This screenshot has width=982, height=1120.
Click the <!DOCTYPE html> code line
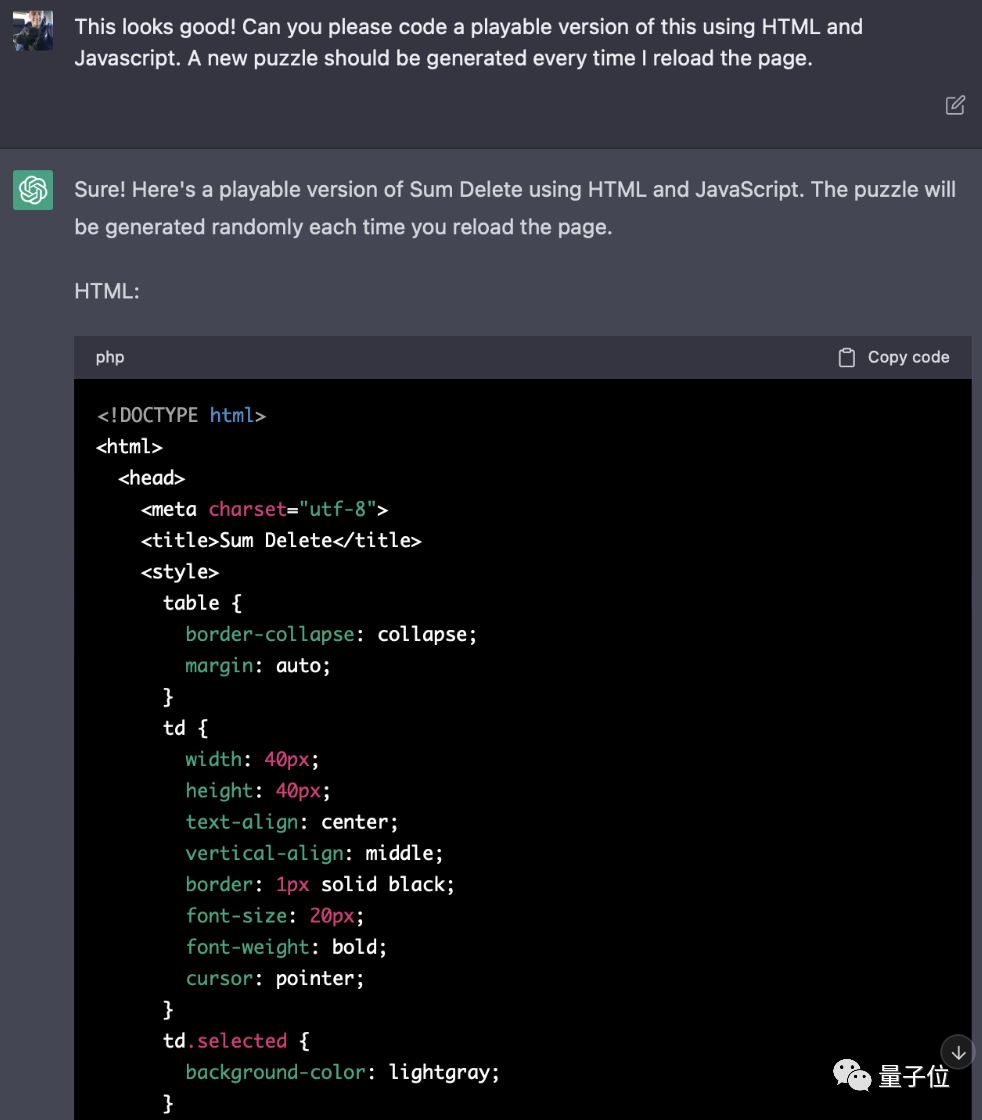point(181,415)
